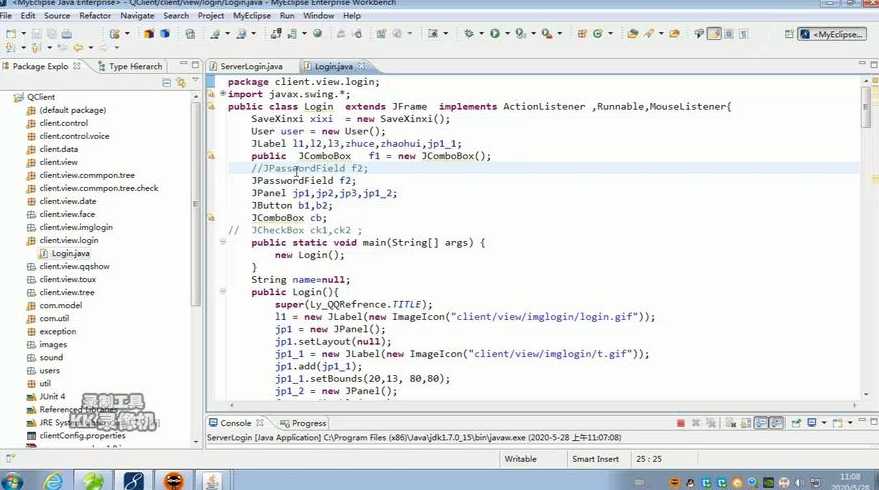Close the Login.java editor tab
Screen dimensions: 879x490
click(x=361, y=67)
